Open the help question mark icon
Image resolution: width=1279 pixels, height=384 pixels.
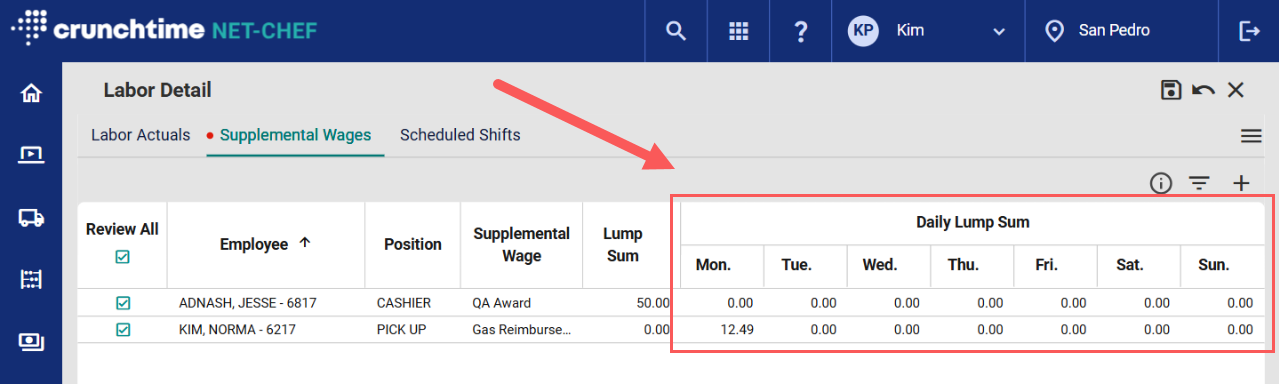tap(800, 31)
